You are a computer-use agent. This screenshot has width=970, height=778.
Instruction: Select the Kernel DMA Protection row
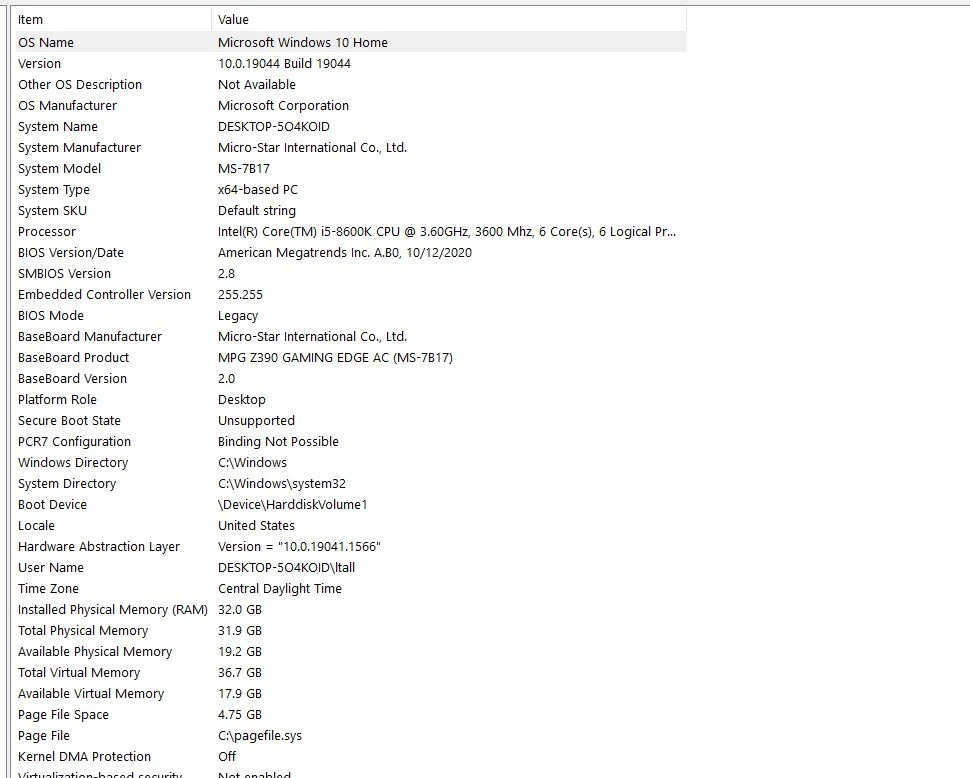point(351,758)
